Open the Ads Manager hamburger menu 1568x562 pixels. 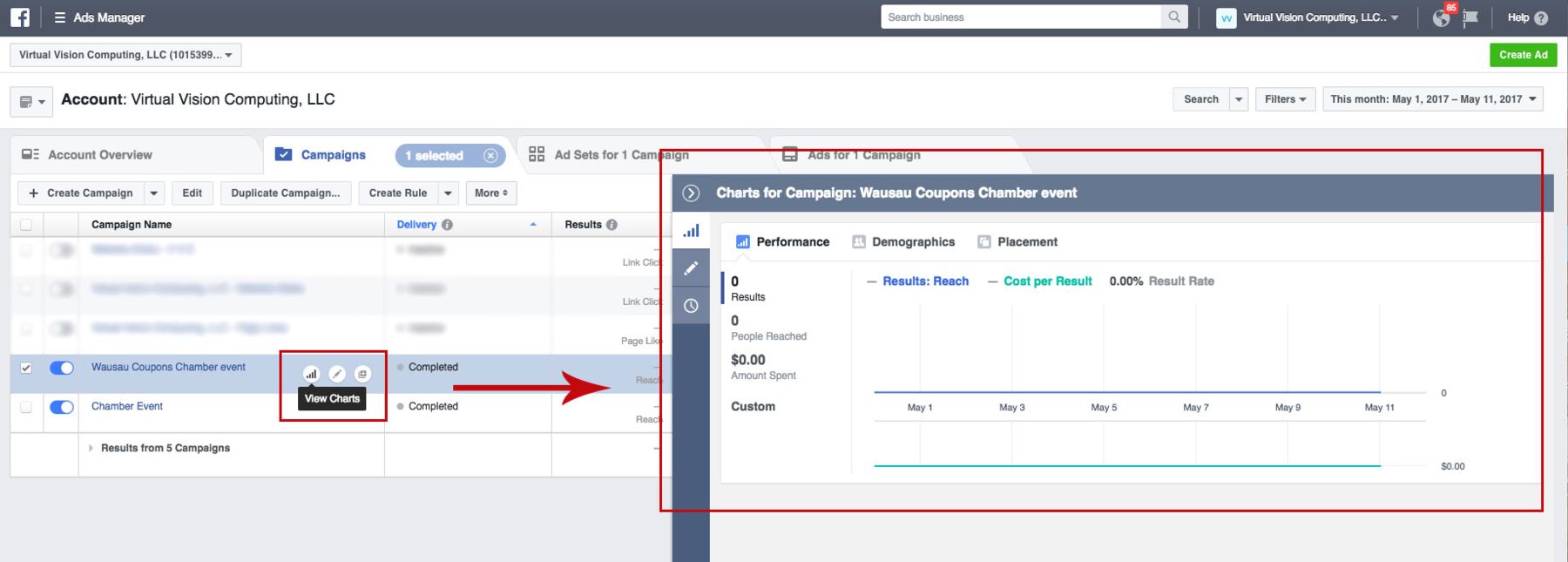(59, 17)
